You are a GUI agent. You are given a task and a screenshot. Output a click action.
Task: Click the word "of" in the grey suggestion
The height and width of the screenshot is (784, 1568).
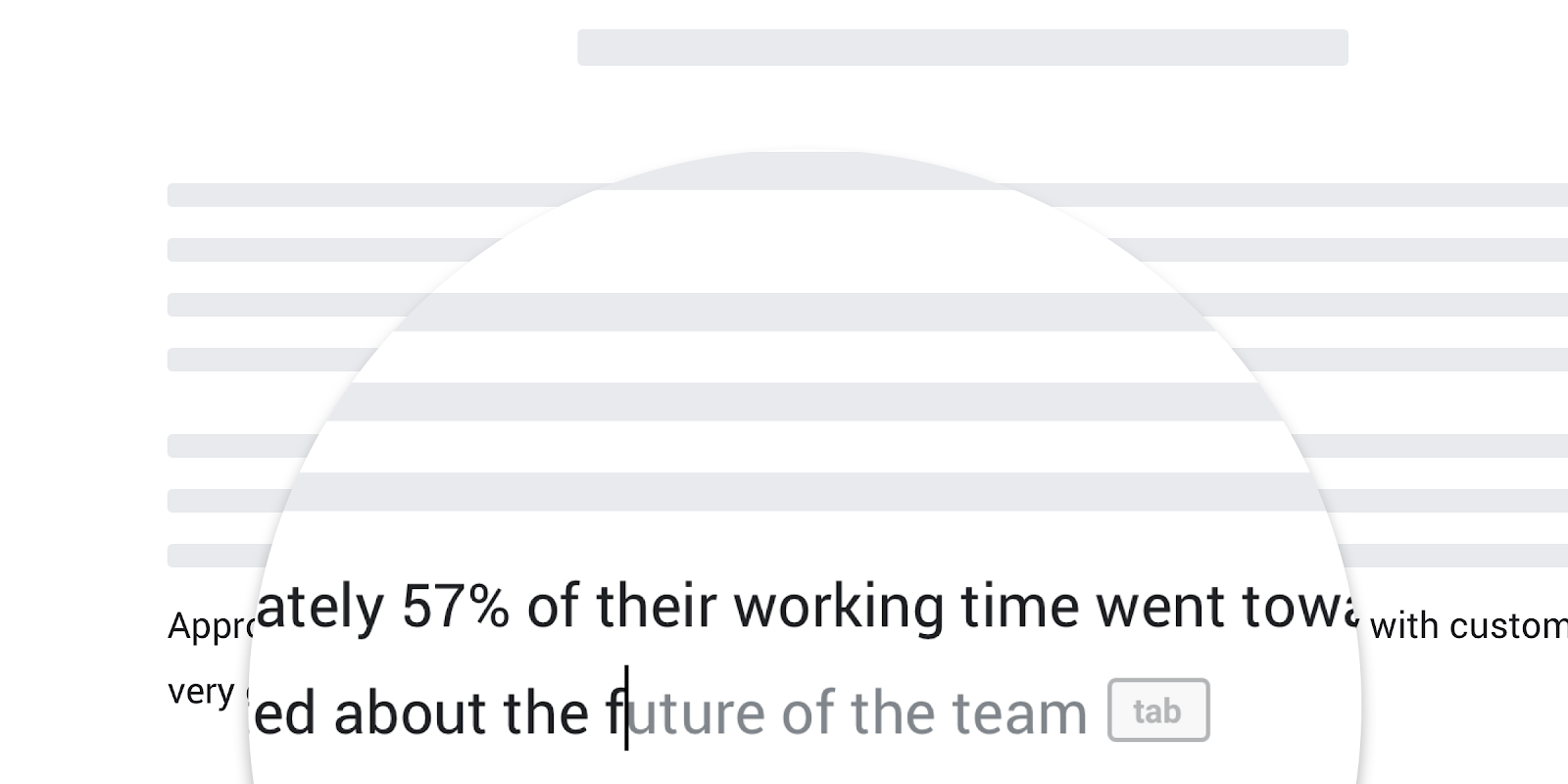point(807,712)
